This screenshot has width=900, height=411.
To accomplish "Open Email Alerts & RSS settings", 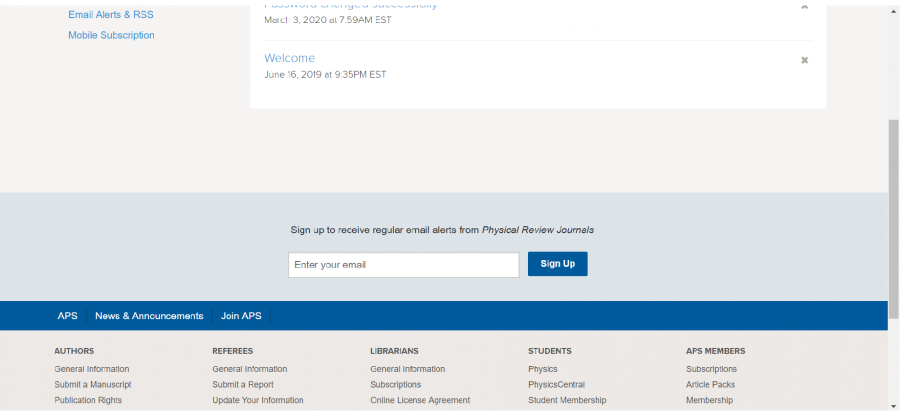I will (x=111, y=15).
